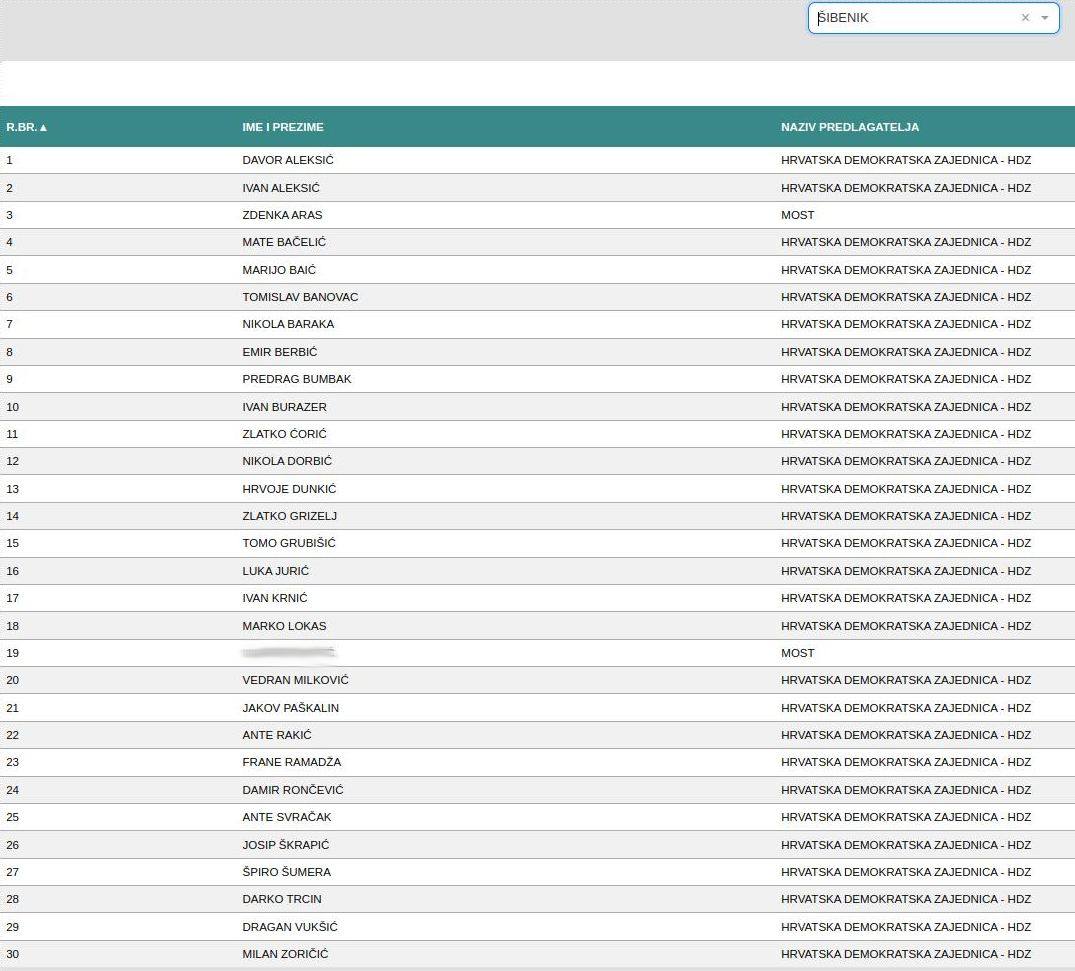Image resolution: width=1075 pixels, height=971 pixels.
Task: Select the name DRAGAN VUKŠIĆ
Action: pos(289,927)
